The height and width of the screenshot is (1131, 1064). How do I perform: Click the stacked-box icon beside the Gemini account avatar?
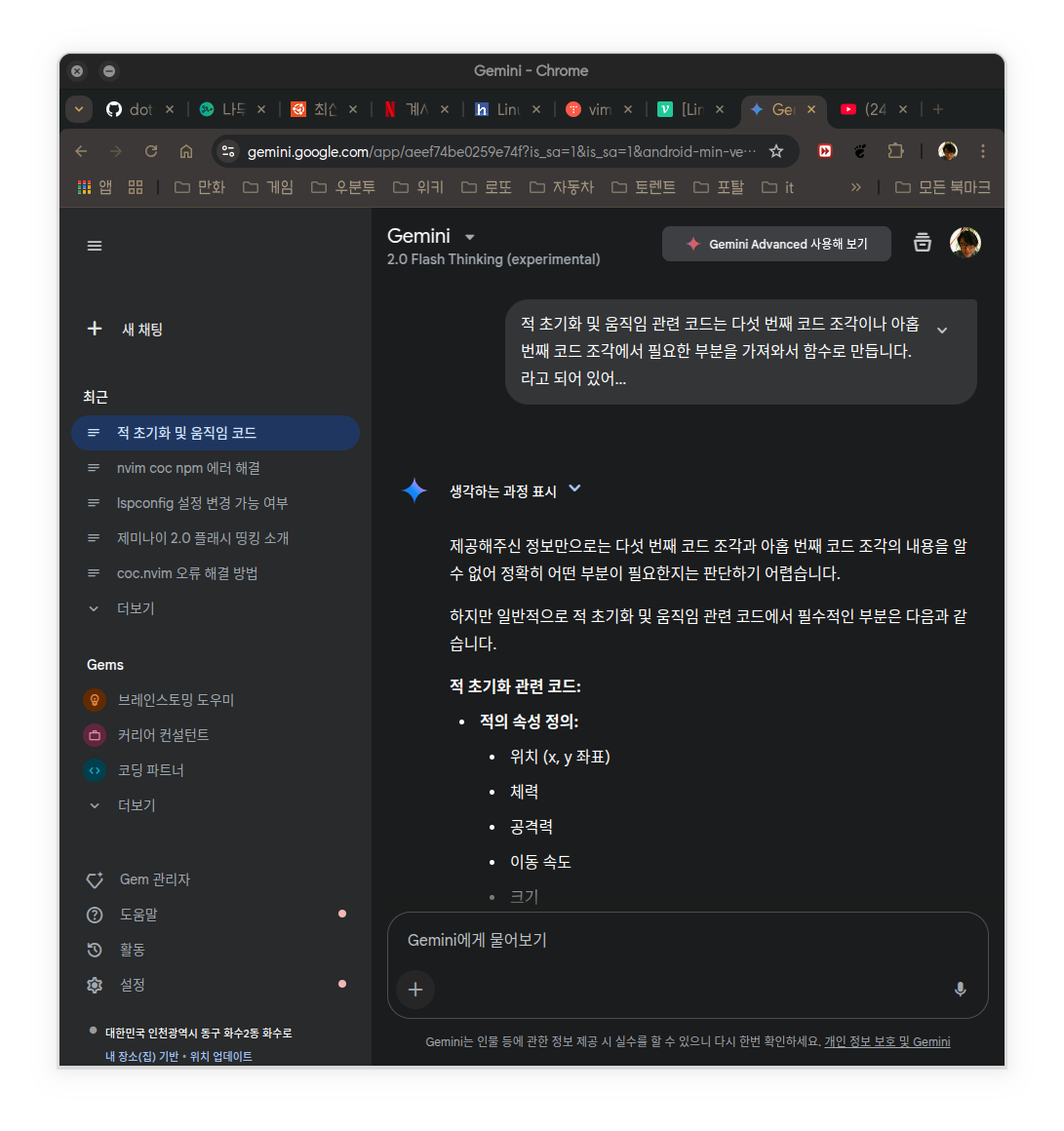(x=922, y=243)
